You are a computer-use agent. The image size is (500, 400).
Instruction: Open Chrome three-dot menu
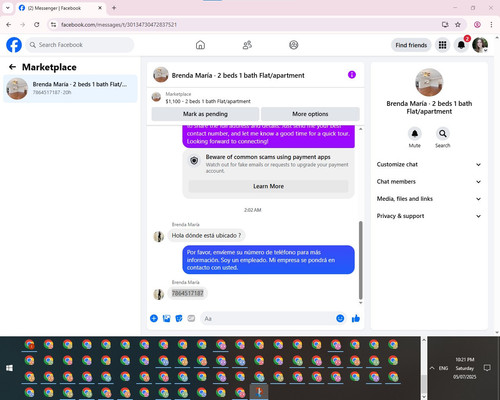pos(491,24)
